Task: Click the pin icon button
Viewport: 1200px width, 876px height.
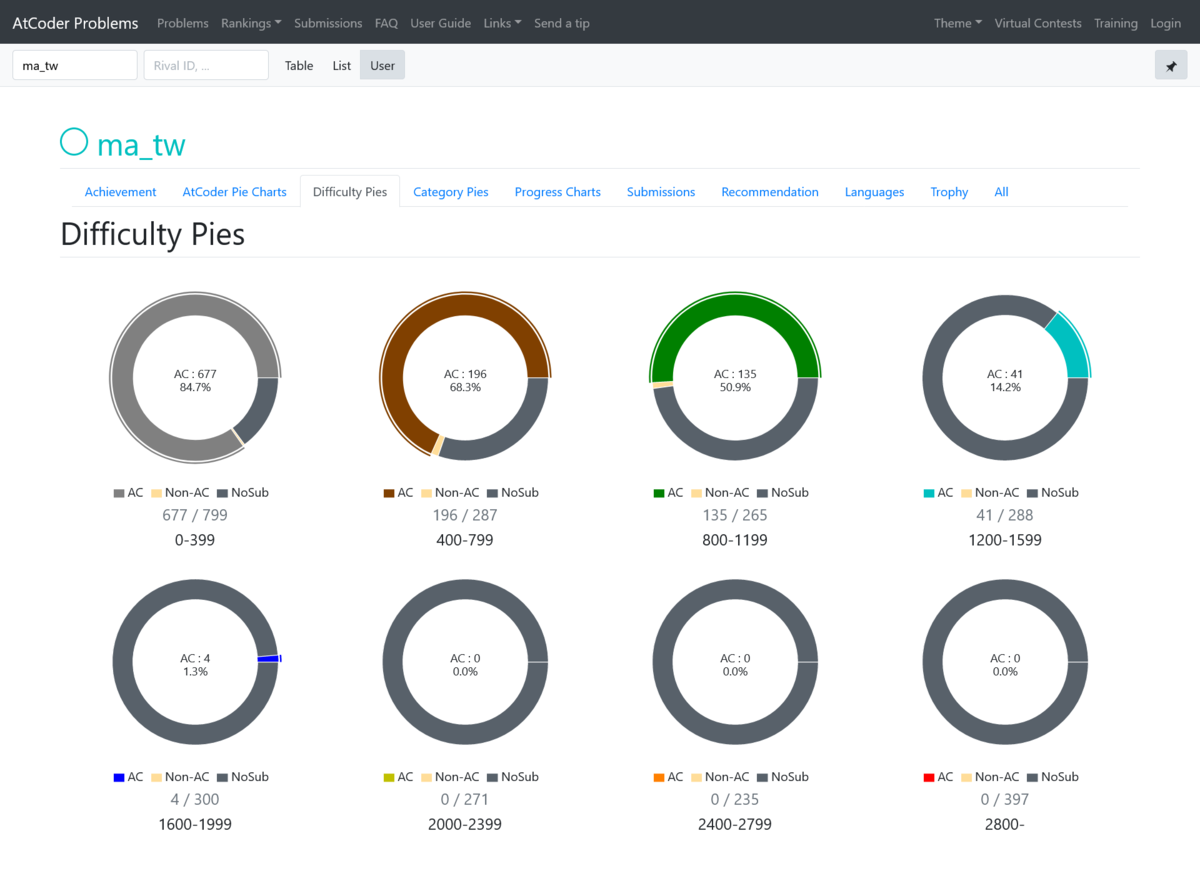Action: [x=1170, y=66]
